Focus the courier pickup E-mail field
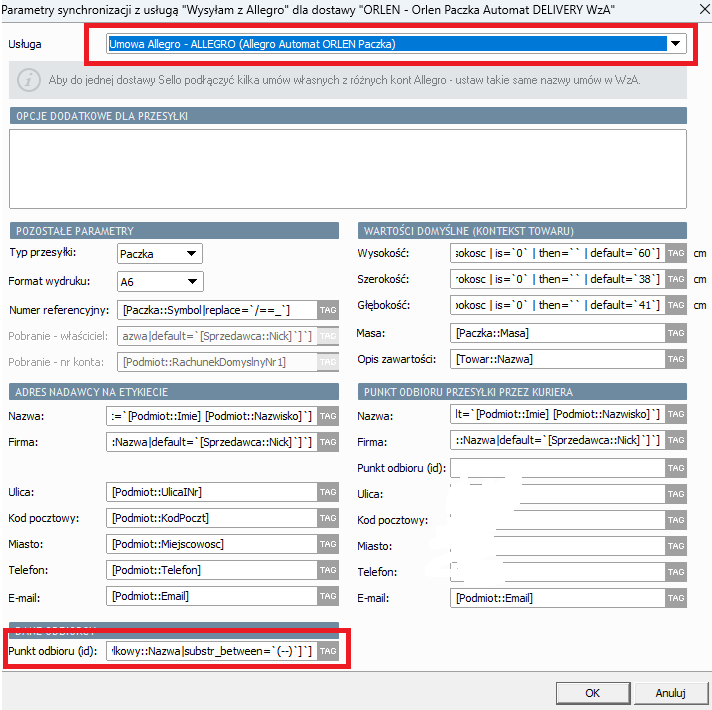712x710 pixels. pos(558,598)
